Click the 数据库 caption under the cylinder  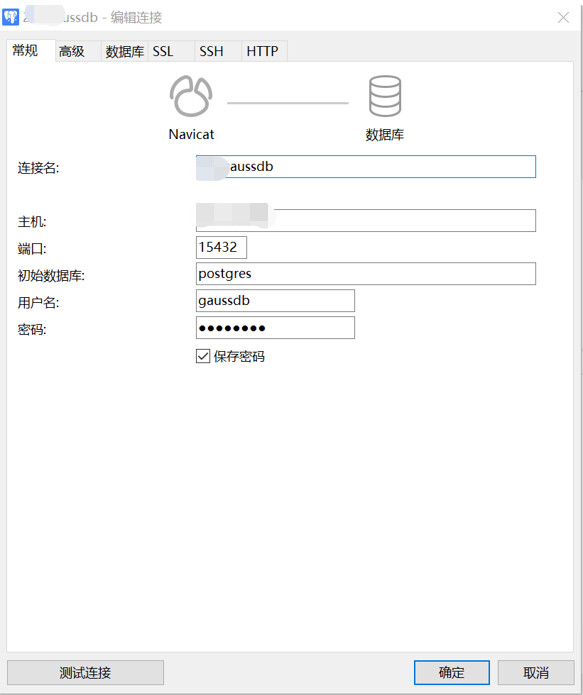pyautogui.click(x=385, y=135)
